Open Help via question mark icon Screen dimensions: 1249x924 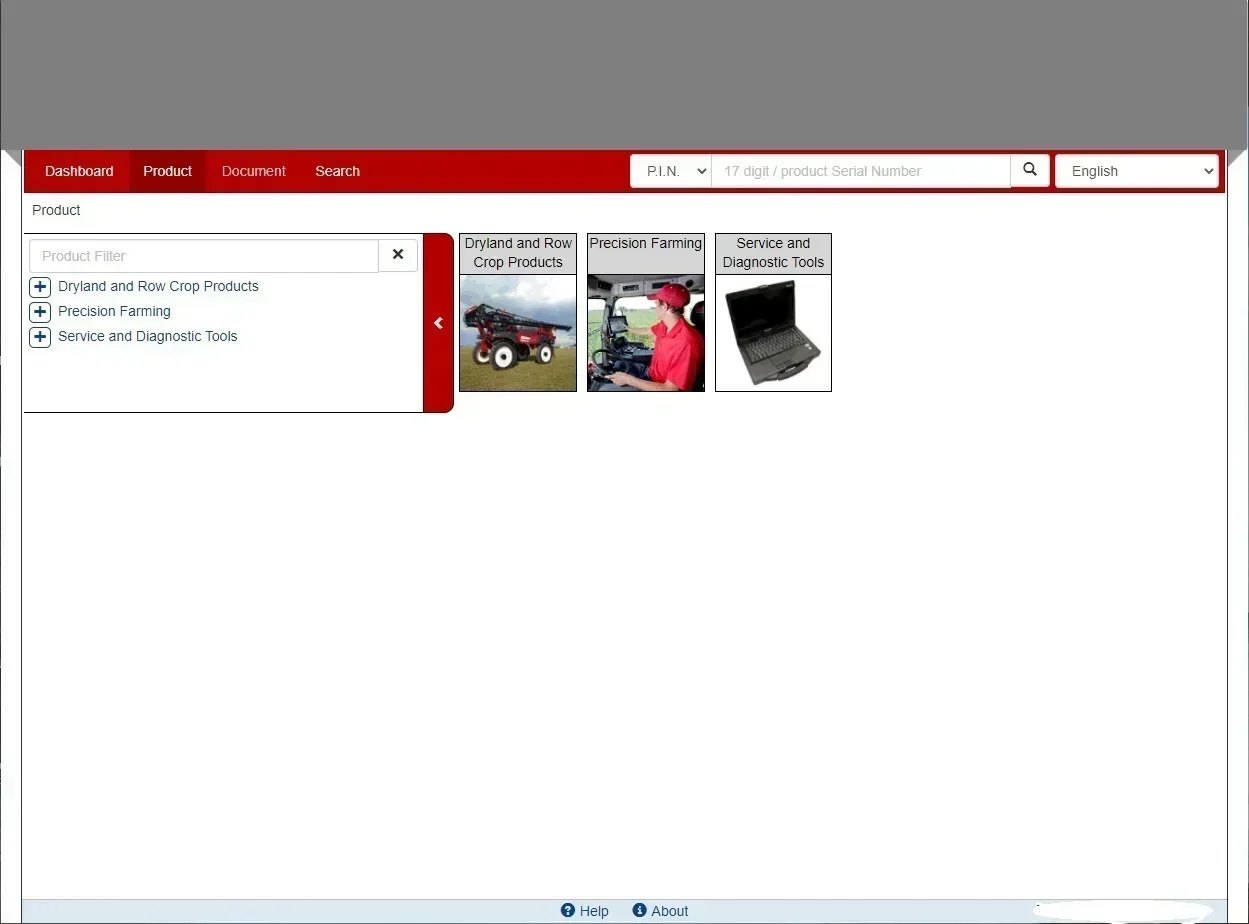point(568,910)
